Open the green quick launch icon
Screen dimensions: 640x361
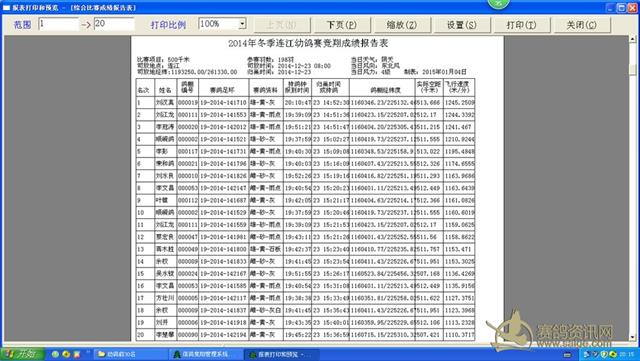[x=55, y=354]
